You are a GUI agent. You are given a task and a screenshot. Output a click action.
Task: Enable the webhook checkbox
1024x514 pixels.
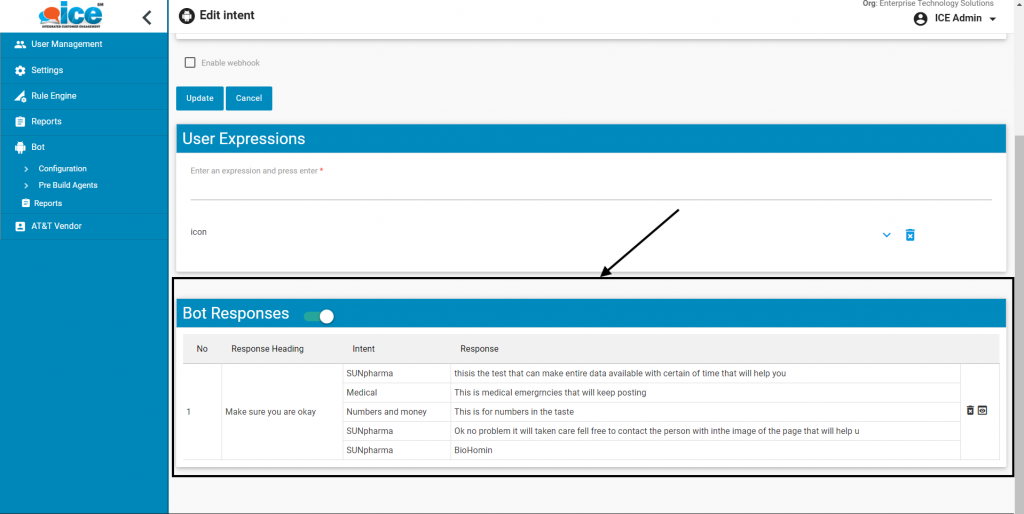(x=190, y=63)
